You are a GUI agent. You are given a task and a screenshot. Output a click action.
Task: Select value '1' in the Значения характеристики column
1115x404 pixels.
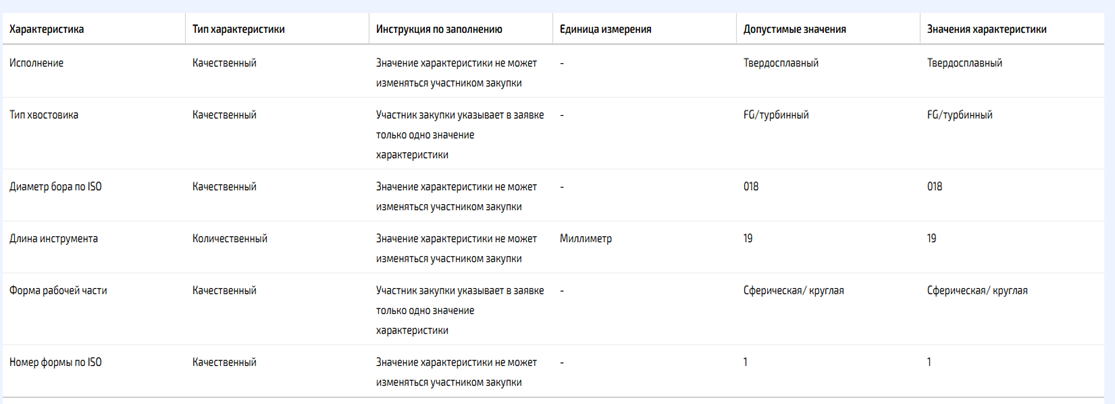click(929, 363)
